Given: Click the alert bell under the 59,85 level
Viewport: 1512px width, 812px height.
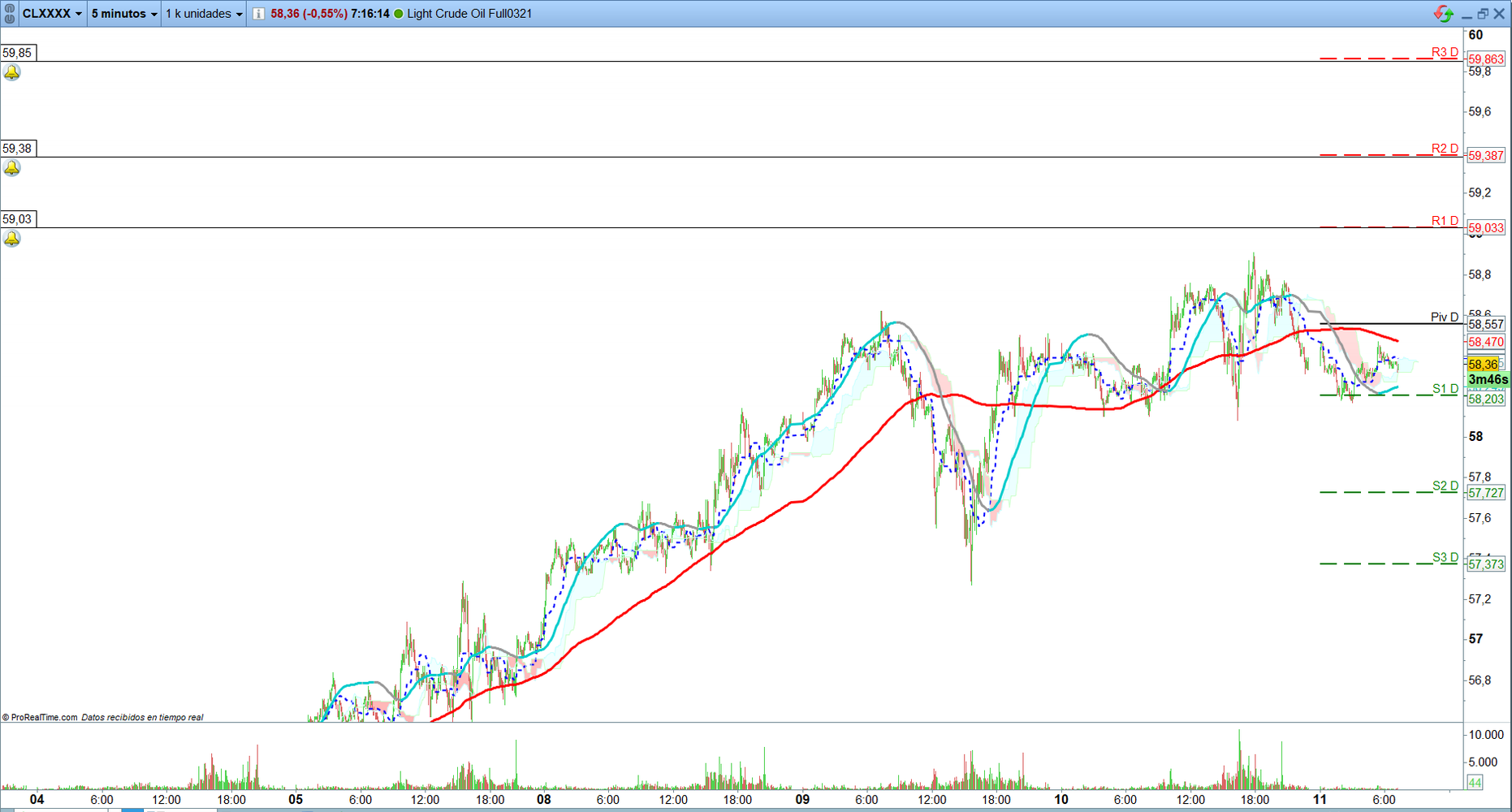Looking at the screenshot, I should tap(12, 73).
